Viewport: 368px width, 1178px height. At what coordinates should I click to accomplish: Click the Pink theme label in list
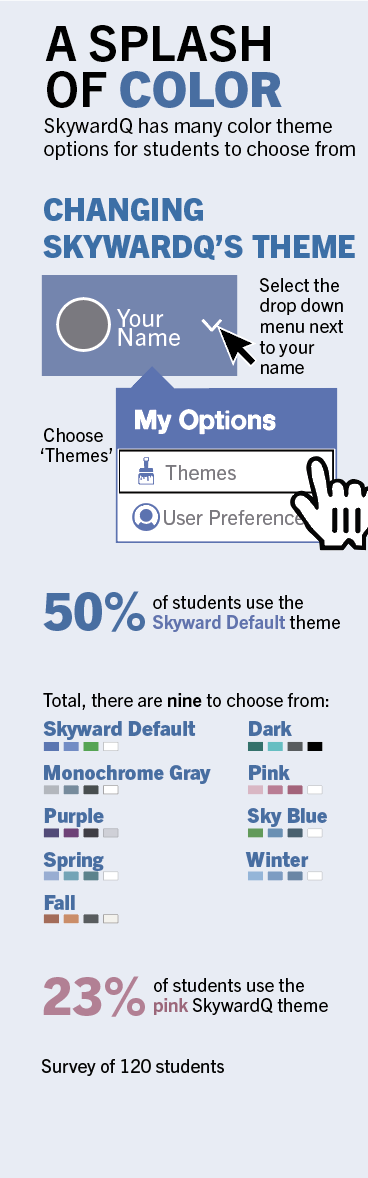[x=268, y=772]
